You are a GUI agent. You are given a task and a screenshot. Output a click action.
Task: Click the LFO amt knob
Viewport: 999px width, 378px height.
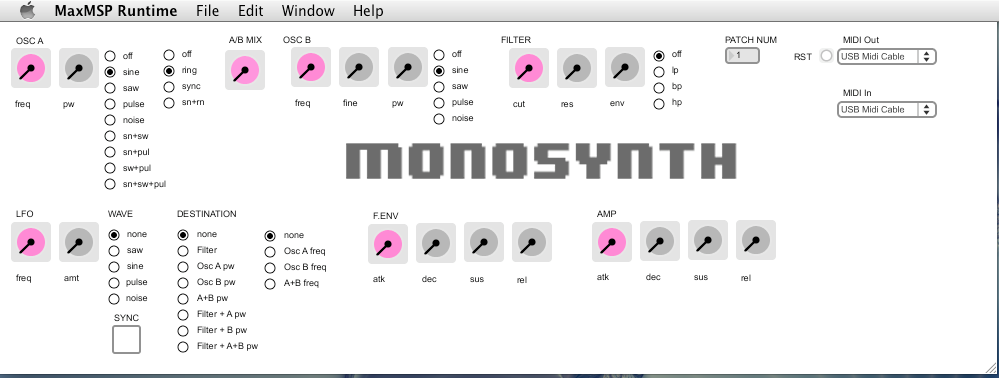(79, 242)
